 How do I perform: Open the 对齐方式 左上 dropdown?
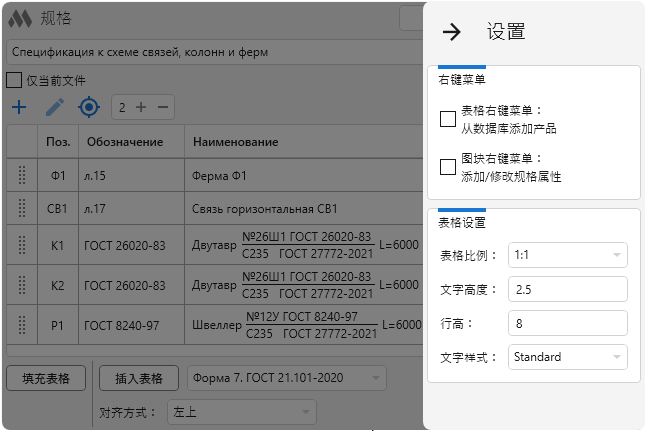pyautogui.click(x=240, y=411)
